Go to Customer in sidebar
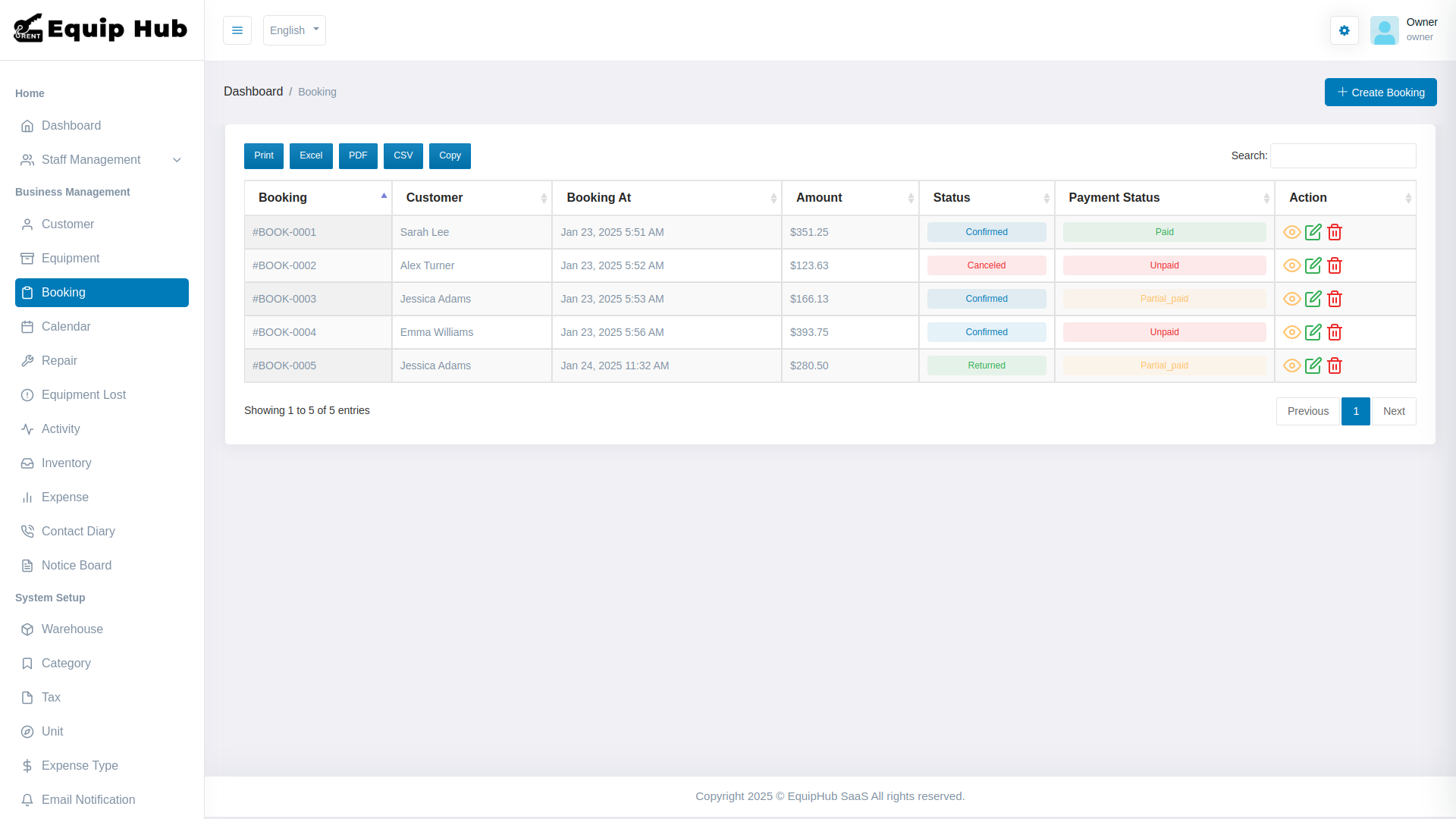The image size is (1456, 819). [x=102, y=224]
